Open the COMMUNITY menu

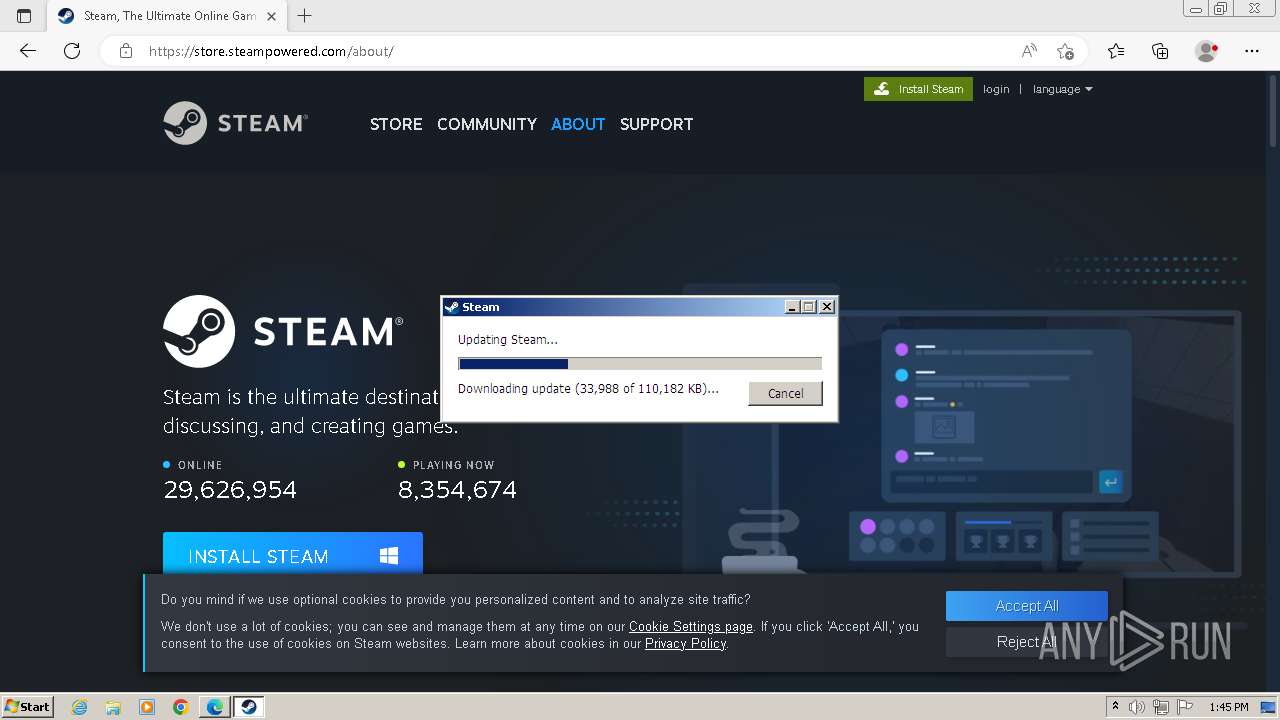pos(487,124)
